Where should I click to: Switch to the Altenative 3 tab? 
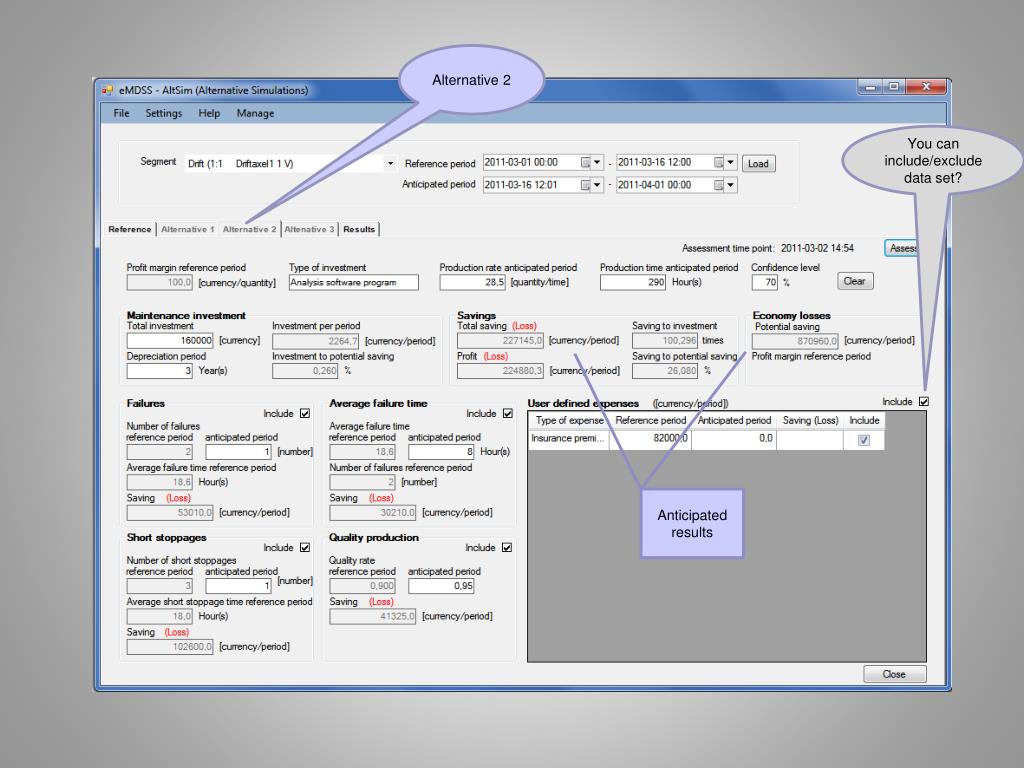tap(309, 229)
